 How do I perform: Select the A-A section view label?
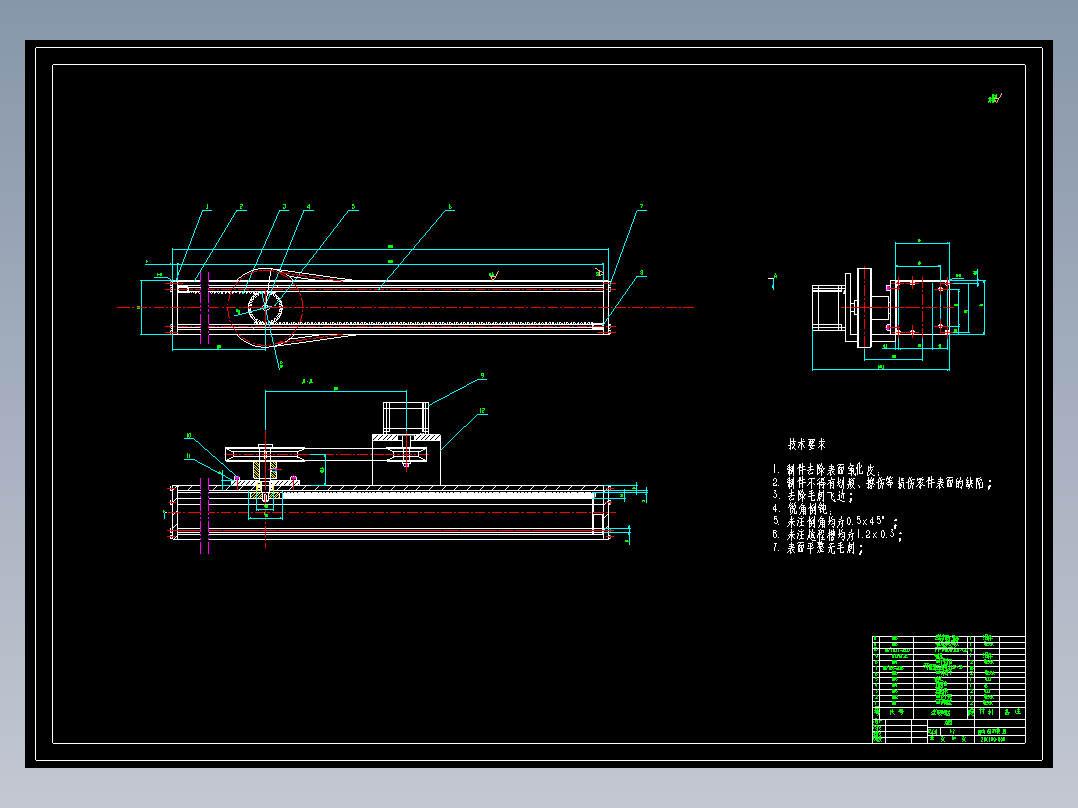(x=307, y=382)
